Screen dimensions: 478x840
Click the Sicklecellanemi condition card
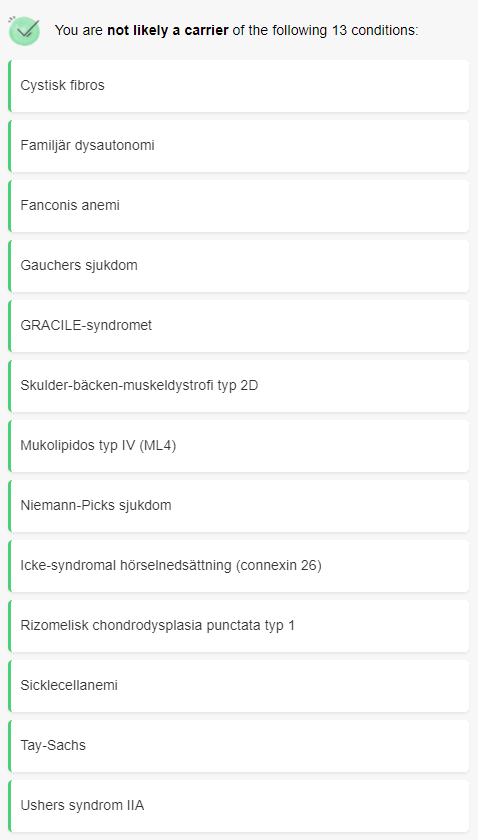239,686
